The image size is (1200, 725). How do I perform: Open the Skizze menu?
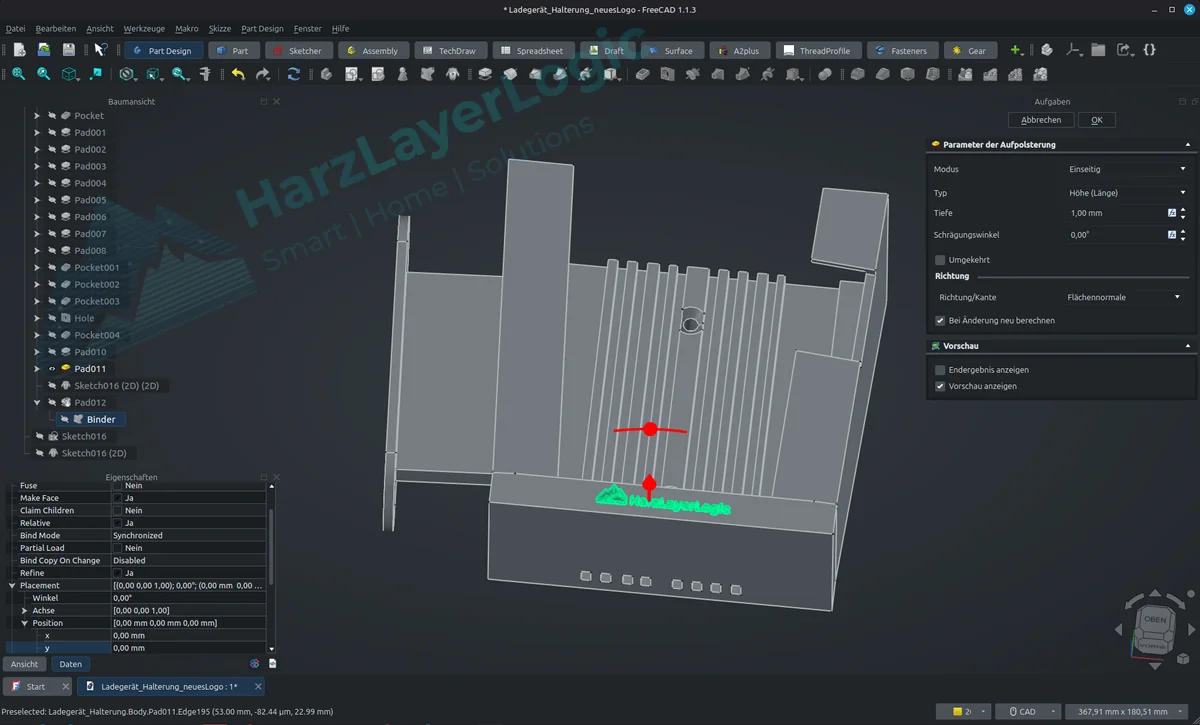(220, 29)
